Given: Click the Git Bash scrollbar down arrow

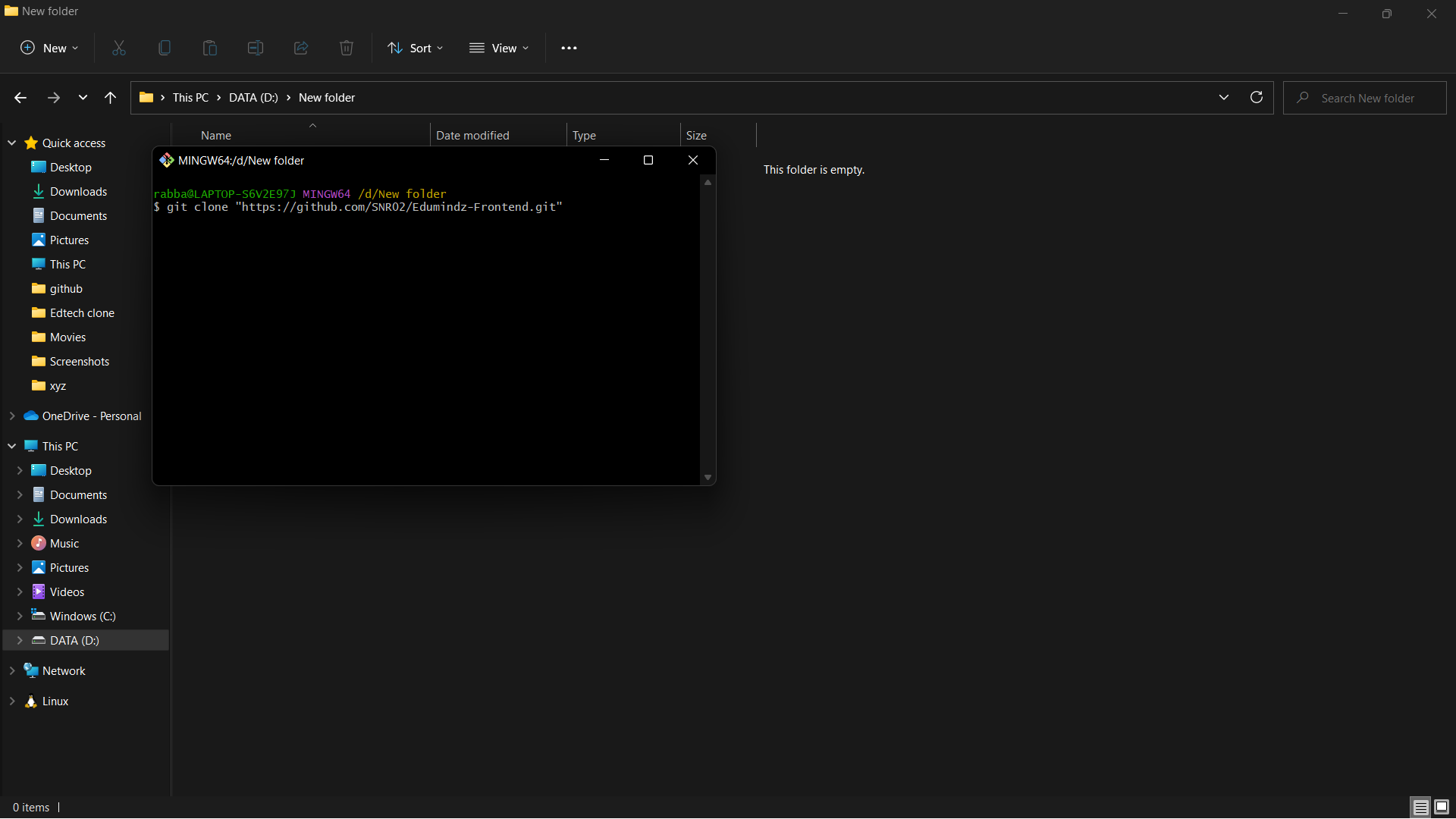Looking at the screenshot, I should pos(708,477).
